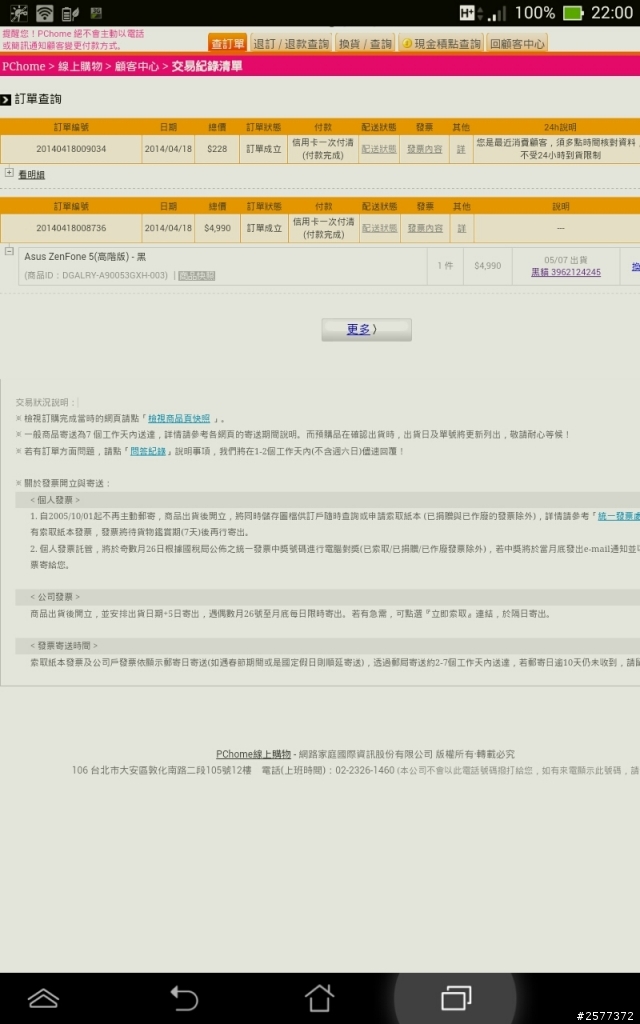This screenshot has width=640, height=1024.
Task: Click the 看明細 link
Action: [x=31, y=175]
